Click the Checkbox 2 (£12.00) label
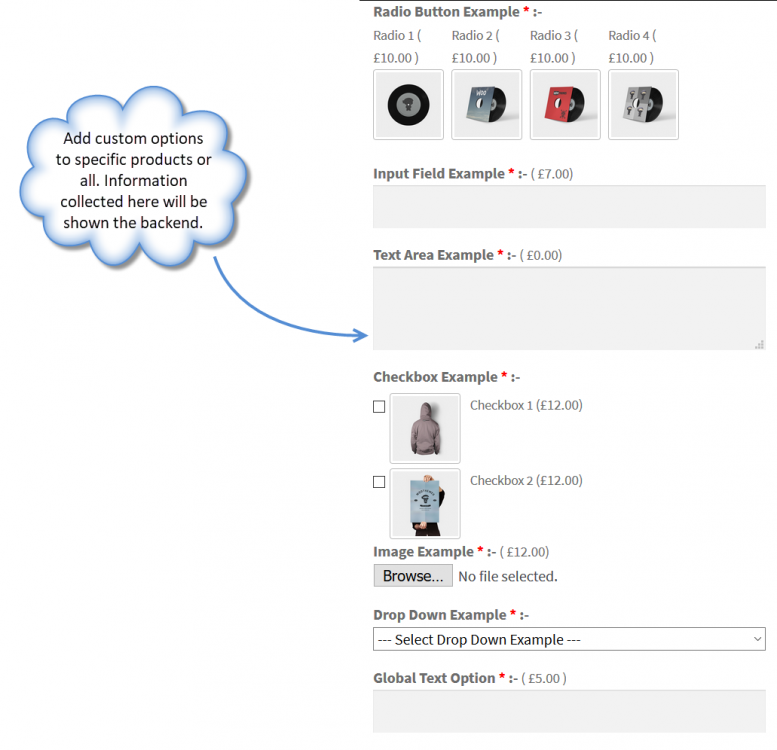This screenshot has height=750, width=777. point(526,481)
